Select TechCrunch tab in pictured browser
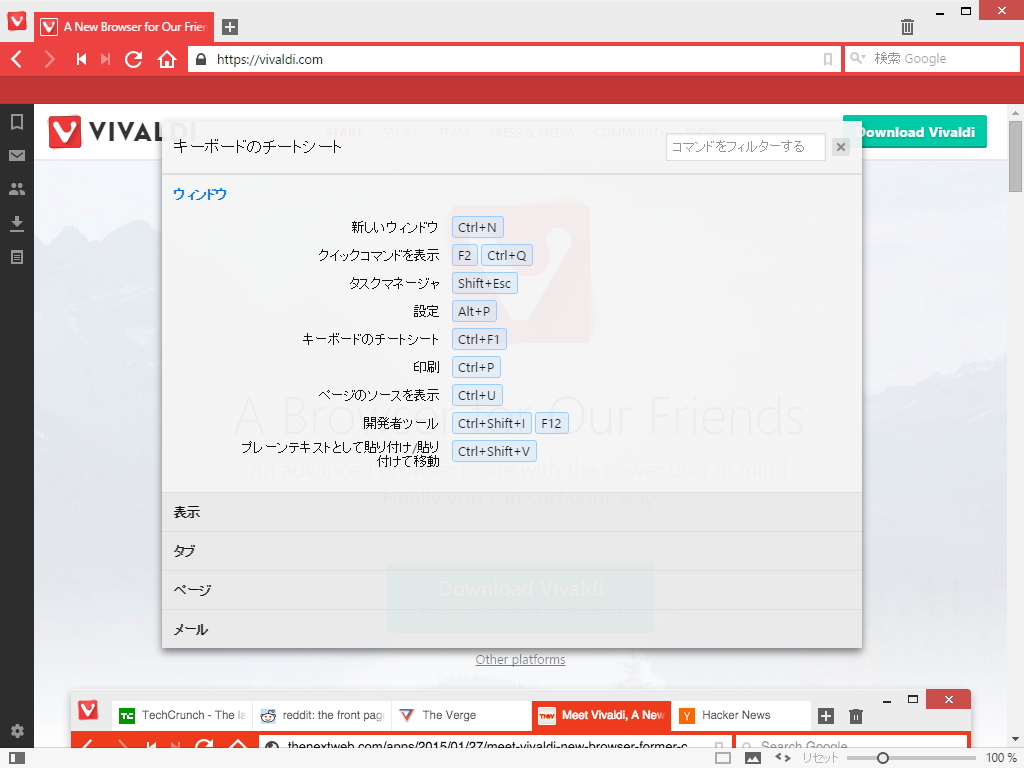 182,716
